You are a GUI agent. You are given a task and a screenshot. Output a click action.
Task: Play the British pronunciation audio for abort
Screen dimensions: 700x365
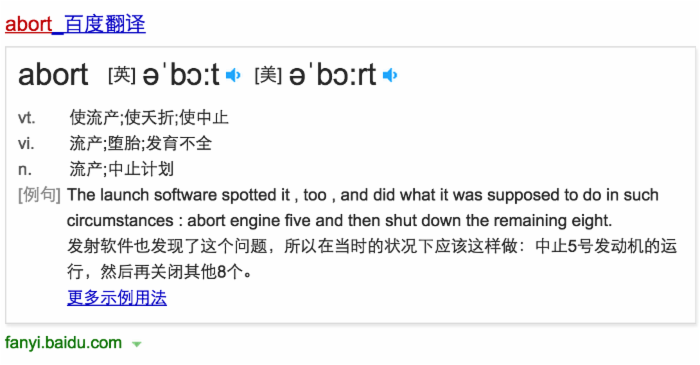(233, 75)
